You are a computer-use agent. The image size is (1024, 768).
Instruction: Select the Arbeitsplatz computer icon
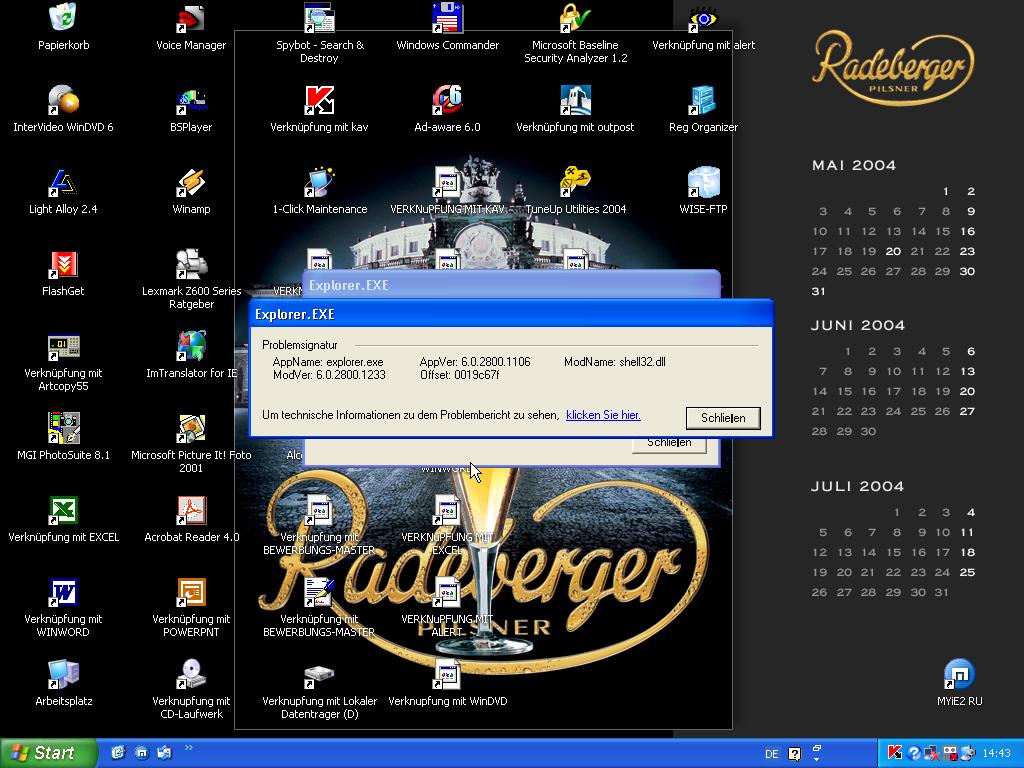click(63, 675)
